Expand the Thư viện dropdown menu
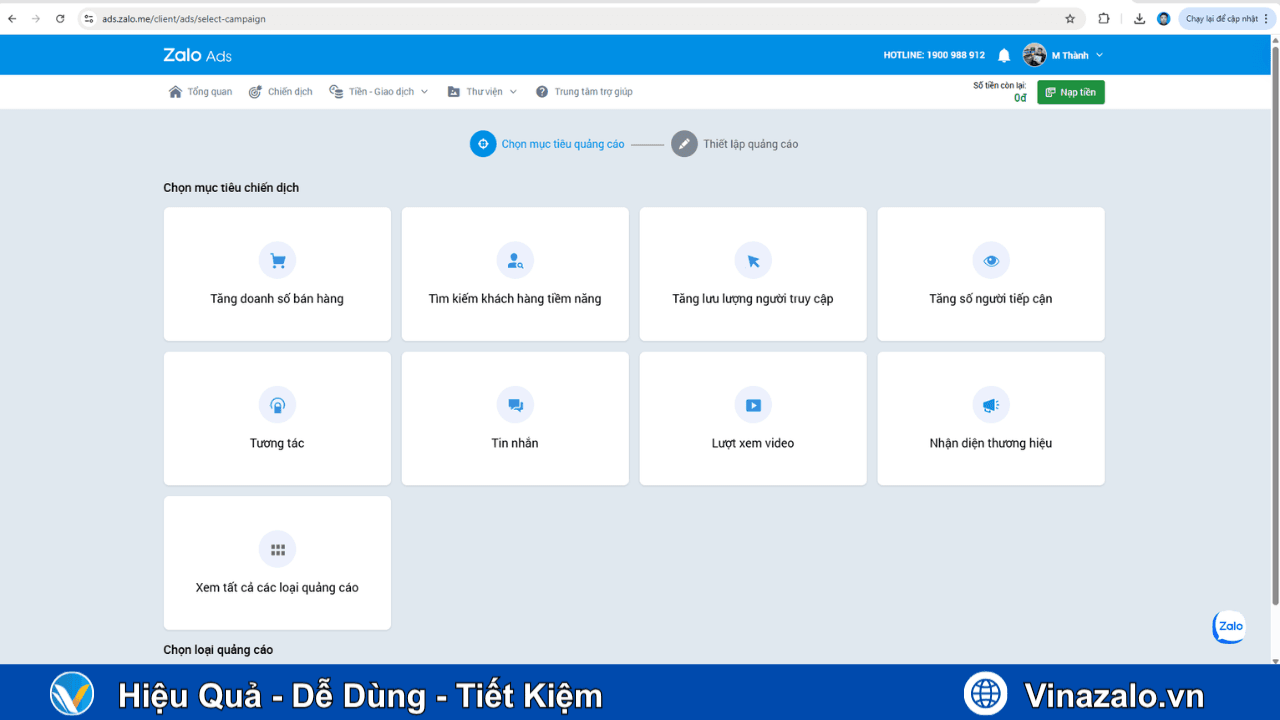This screenshot has width=1280, height=720. pos(481,91)
